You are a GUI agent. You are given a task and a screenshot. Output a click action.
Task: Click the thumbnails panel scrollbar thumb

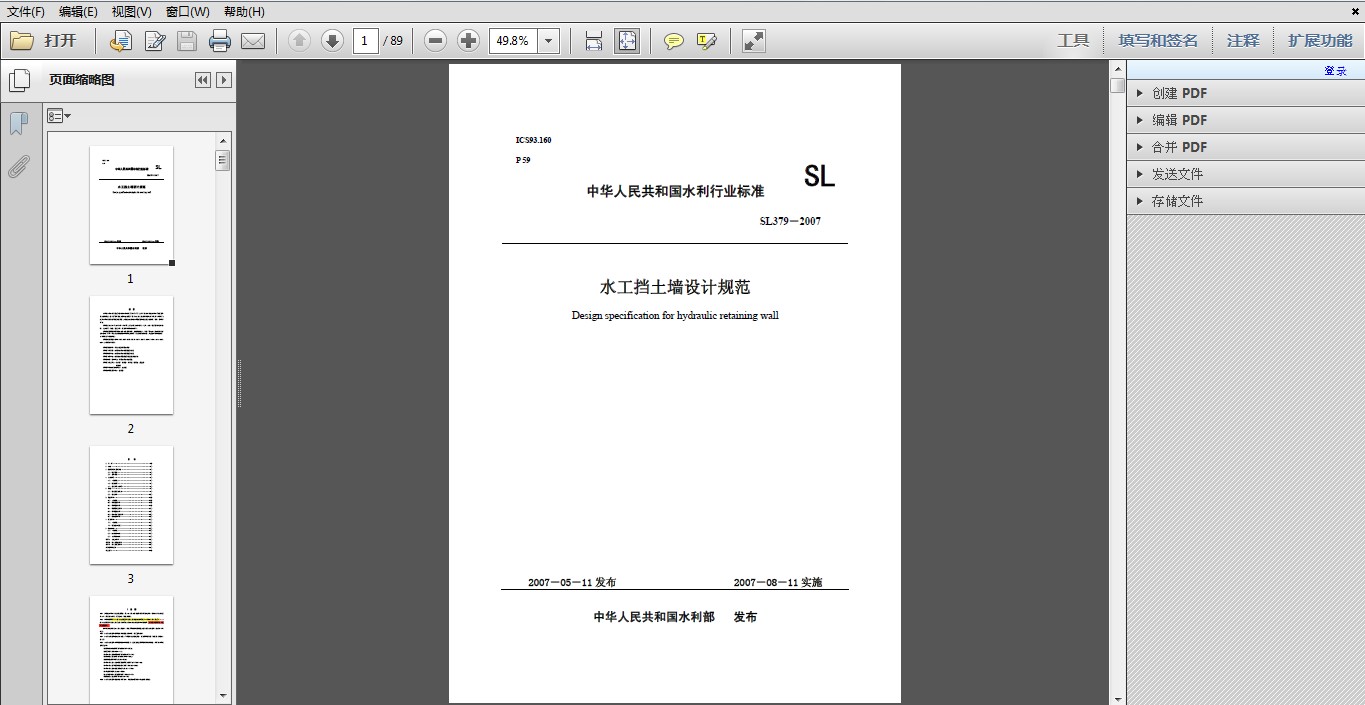click(223, 160)
